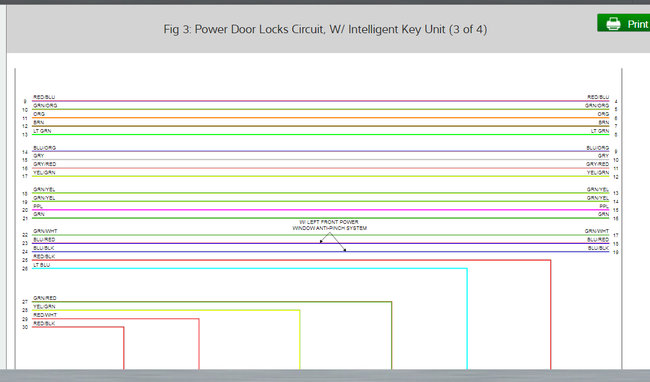This screenshot has width=650, height=382.
Task: Click the green Print button
Action: pyautogui.click(x=623, y=23)
